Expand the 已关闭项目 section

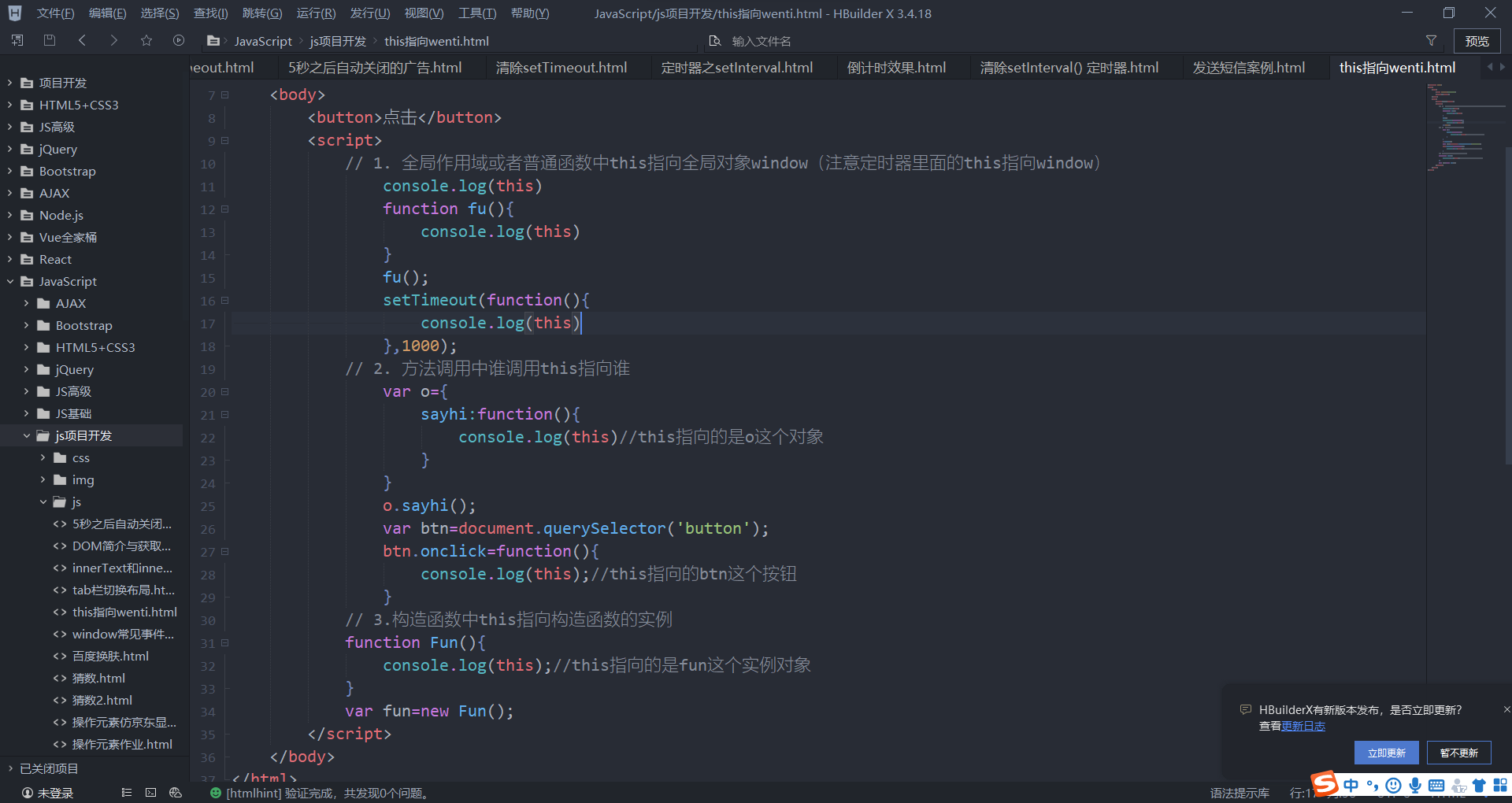[x=9, y=768]
